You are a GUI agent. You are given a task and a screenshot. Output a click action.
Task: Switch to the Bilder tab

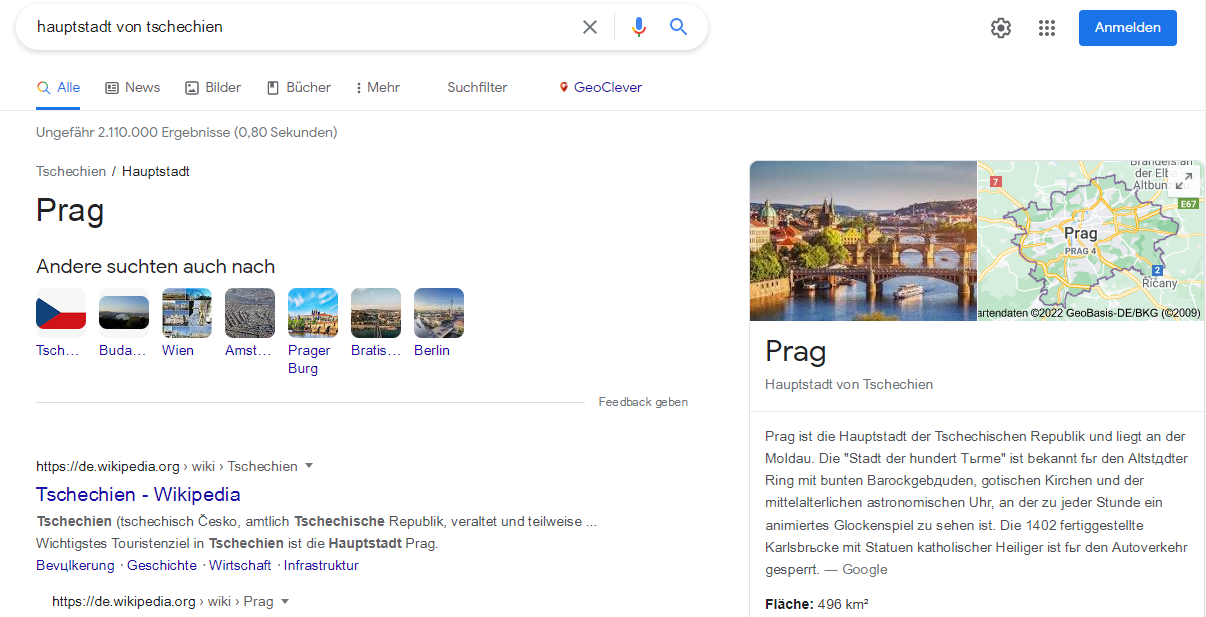click(x=213, y=88)
